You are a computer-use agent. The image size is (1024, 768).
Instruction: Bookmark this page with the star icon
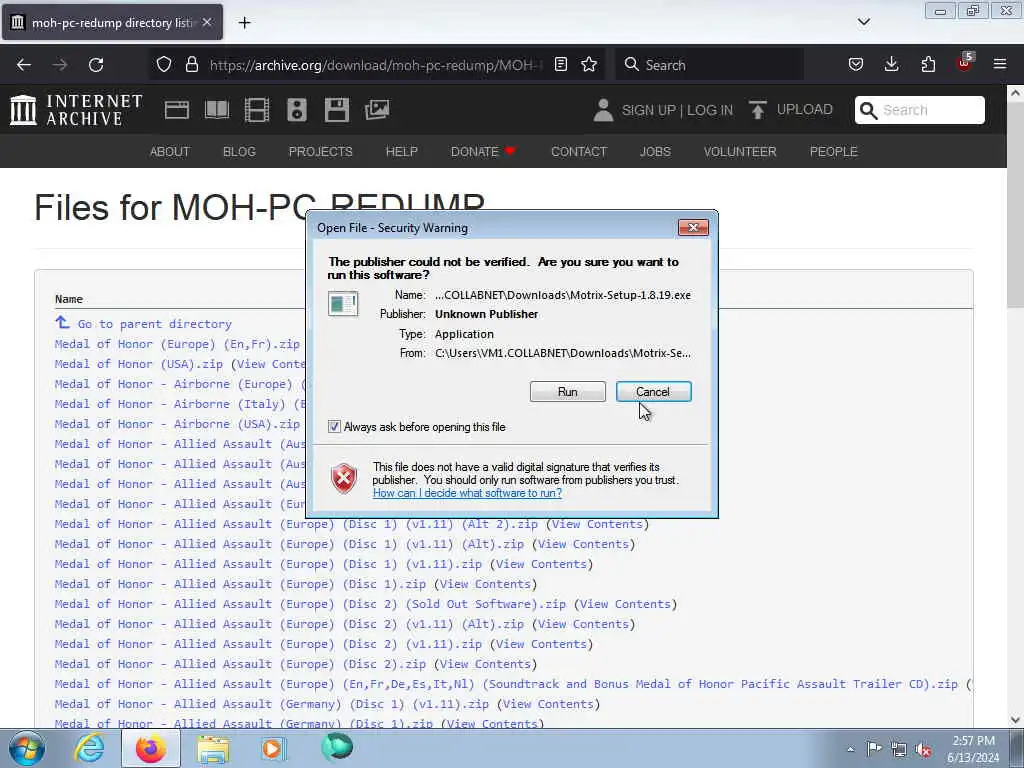589,65
